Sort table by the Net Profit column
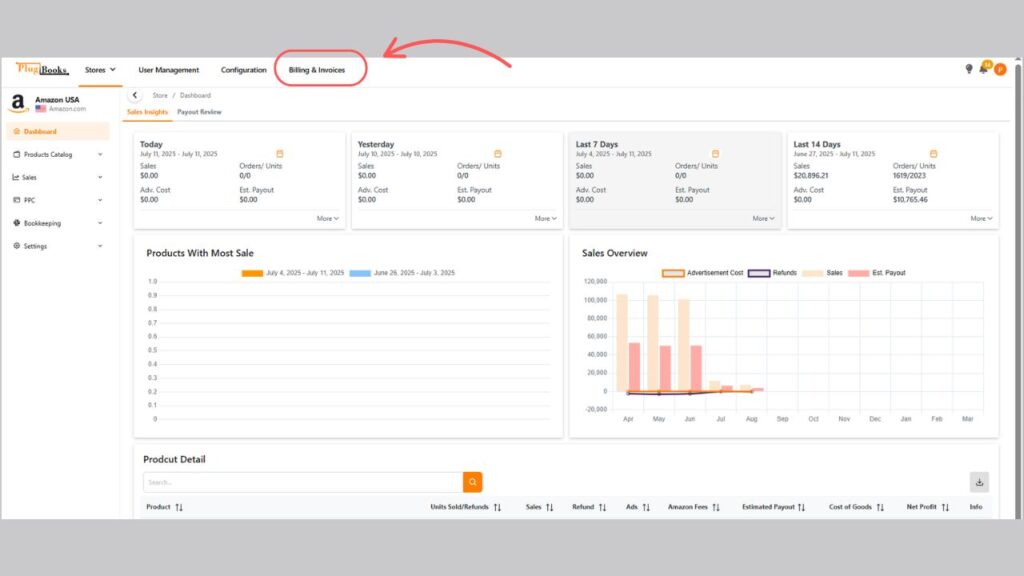 pos(927,507)
